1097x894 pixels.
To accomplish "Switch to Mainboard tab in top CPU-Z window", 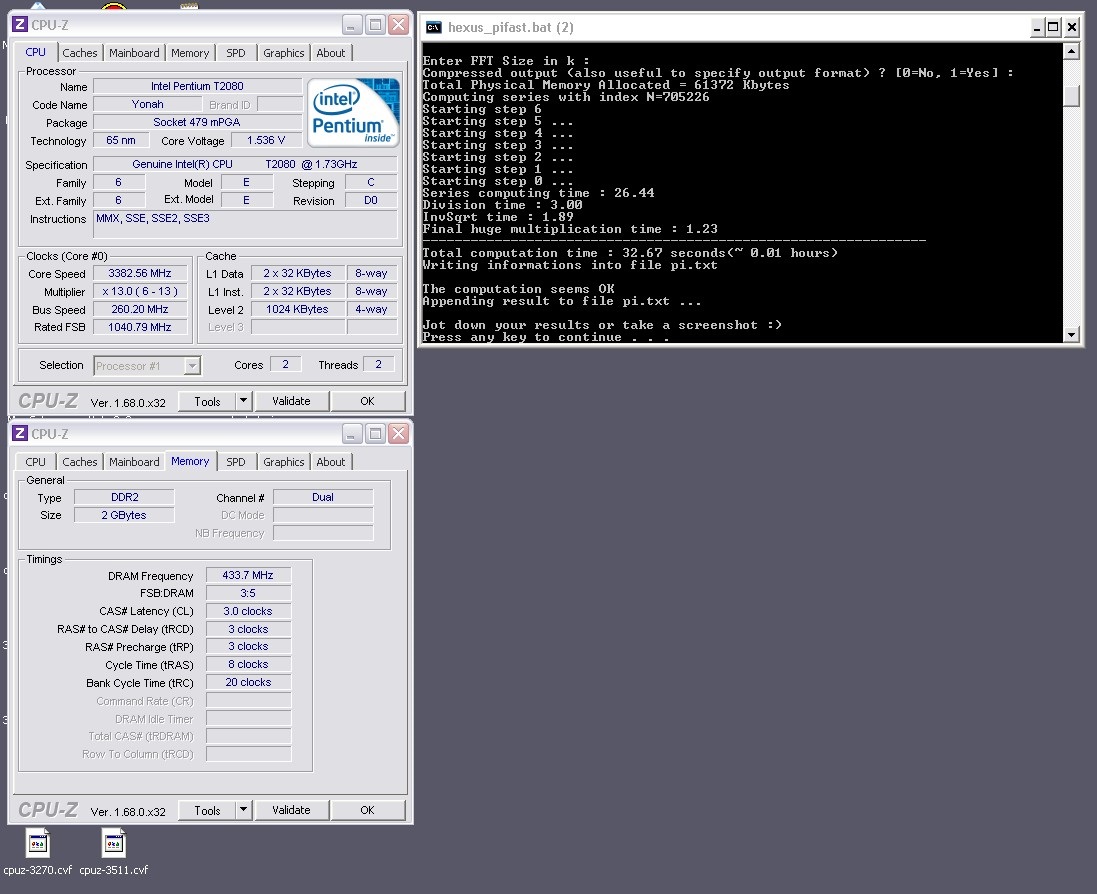I will click(134, 53).
